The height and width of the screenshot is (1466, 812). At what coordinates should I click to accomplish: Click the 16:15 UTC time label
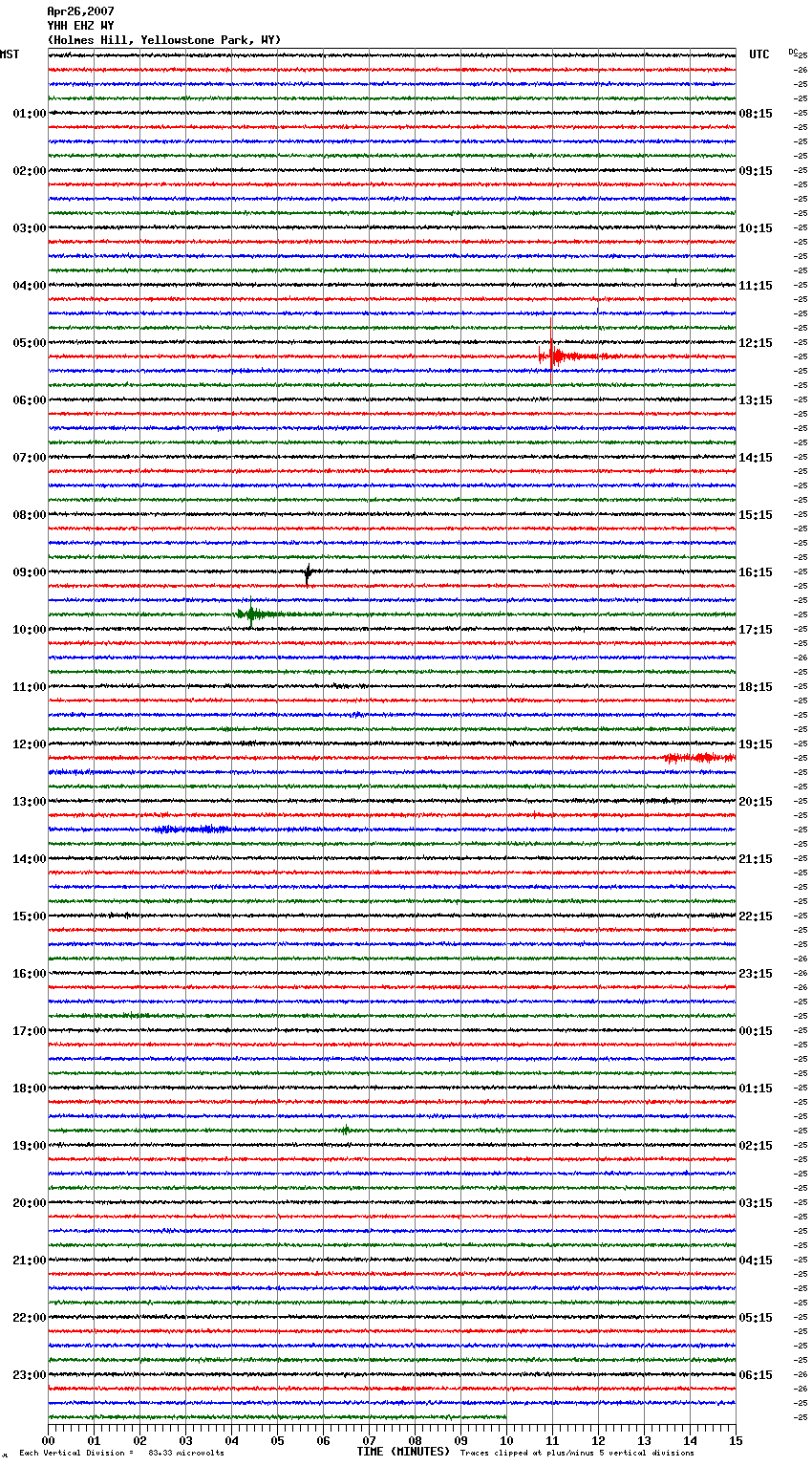[756, 572]
